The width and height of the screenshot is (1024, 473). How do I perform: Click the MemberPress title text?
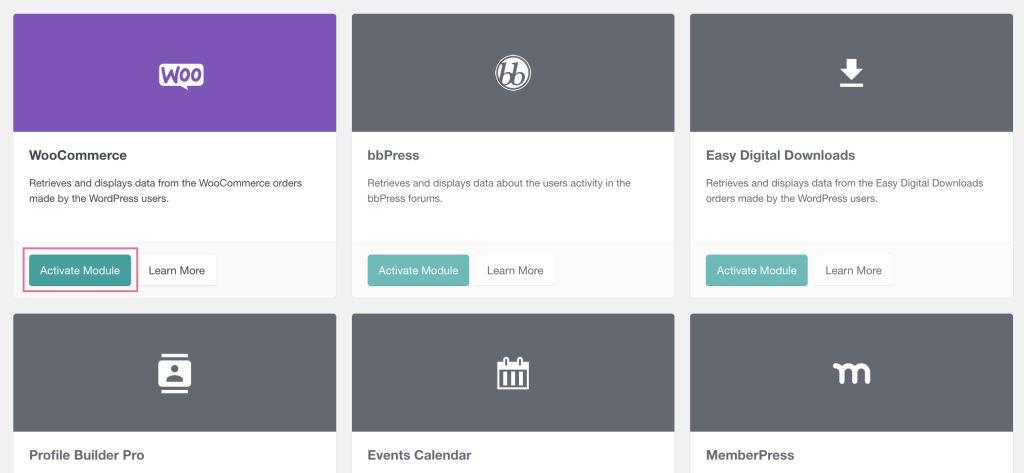[x=750, y=455]
